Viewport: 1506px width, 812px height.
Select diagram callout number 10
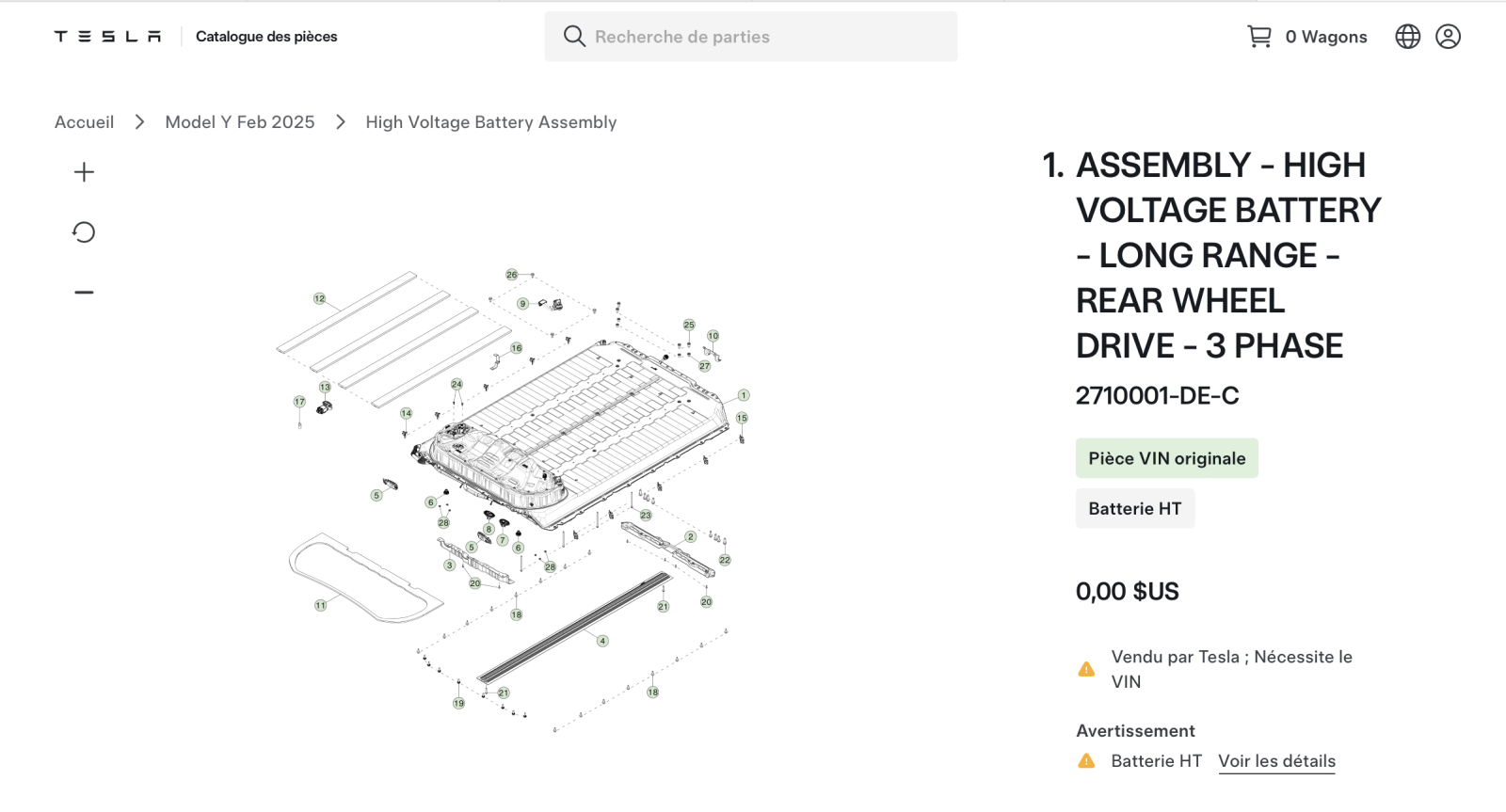[x=713, y=336]
